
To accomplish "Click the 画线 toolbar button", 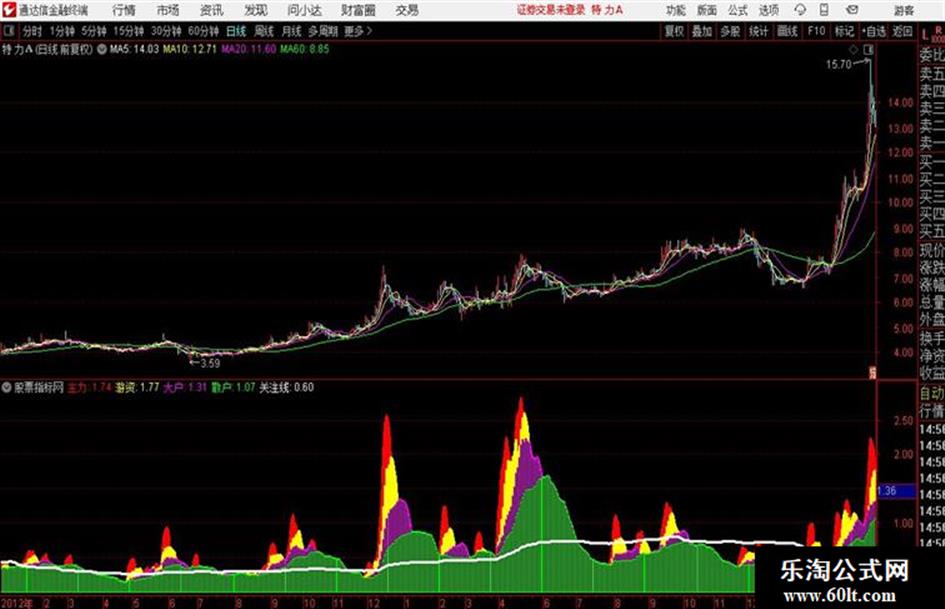I will (787, 31).
